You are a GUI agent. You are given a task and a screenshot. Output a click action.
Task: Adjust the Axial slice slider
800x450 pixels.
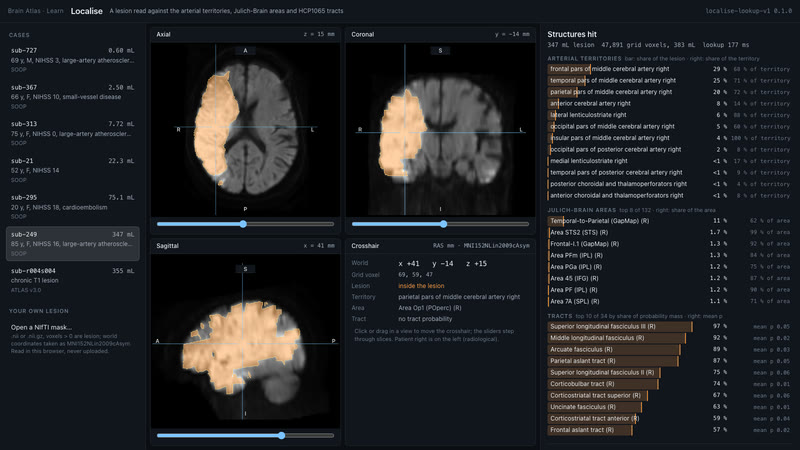point(245,224)
